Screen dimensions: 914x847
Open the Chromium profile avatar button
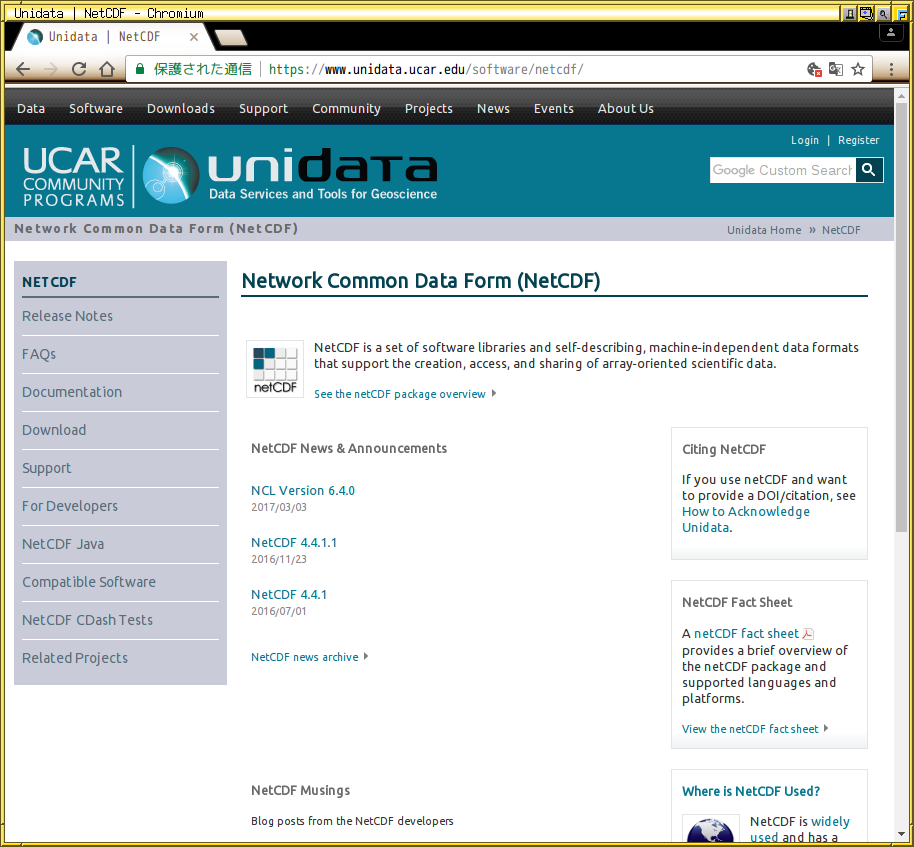coord(891,33)
